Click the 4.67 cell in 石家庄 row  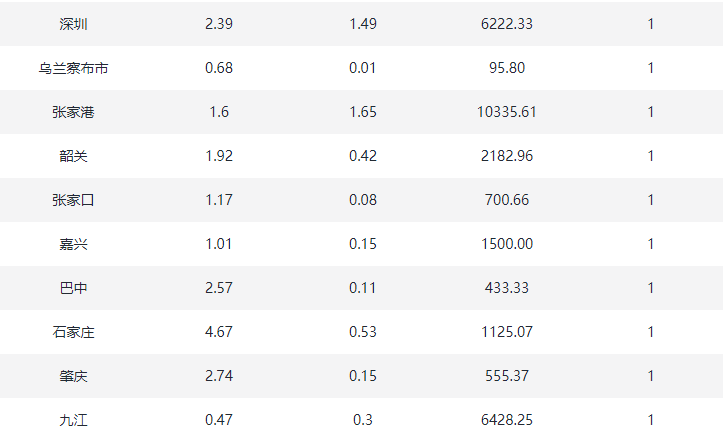pyautogui.click(x=218, y=332)
